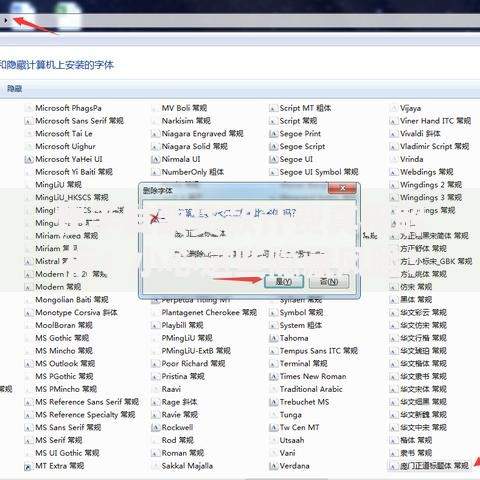Select the MS UI Gothic font name

tap(67, 453)
